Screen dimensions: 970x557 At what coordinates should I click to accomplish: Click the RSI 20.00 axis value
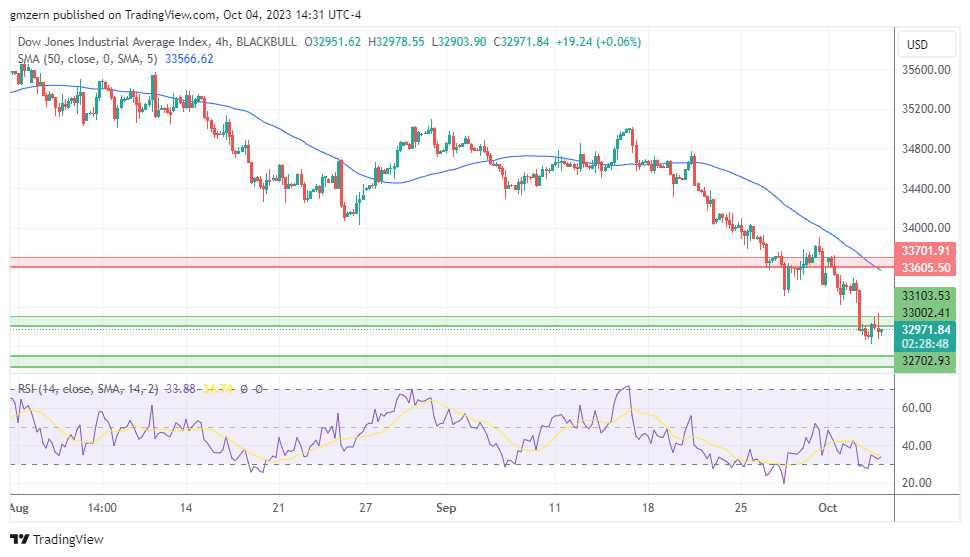[x=917, y=483]
